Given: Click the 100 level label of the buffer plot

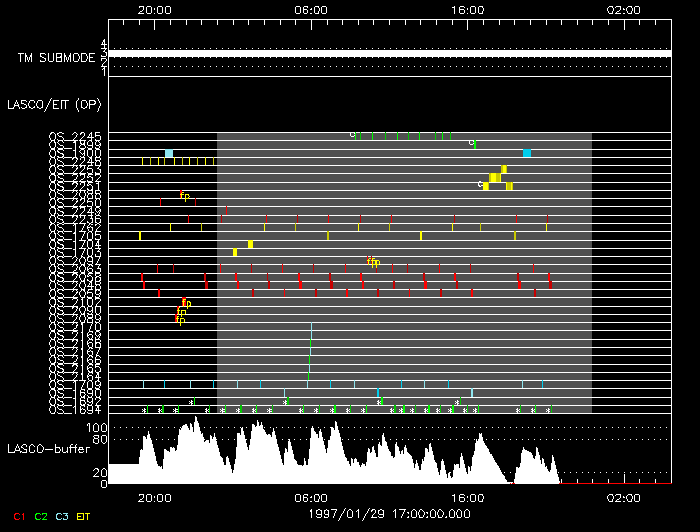Looking at the screenshot, I should pyautogui.click(x=96, y=427).
